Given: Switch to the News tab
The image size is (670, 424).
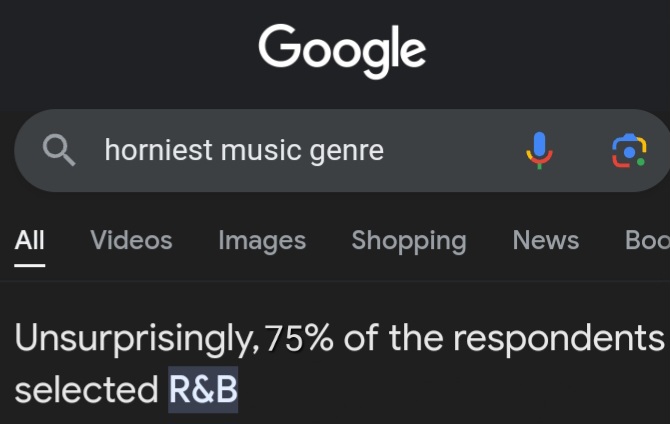Looking at the screenshot, I should tap(545, 240).
